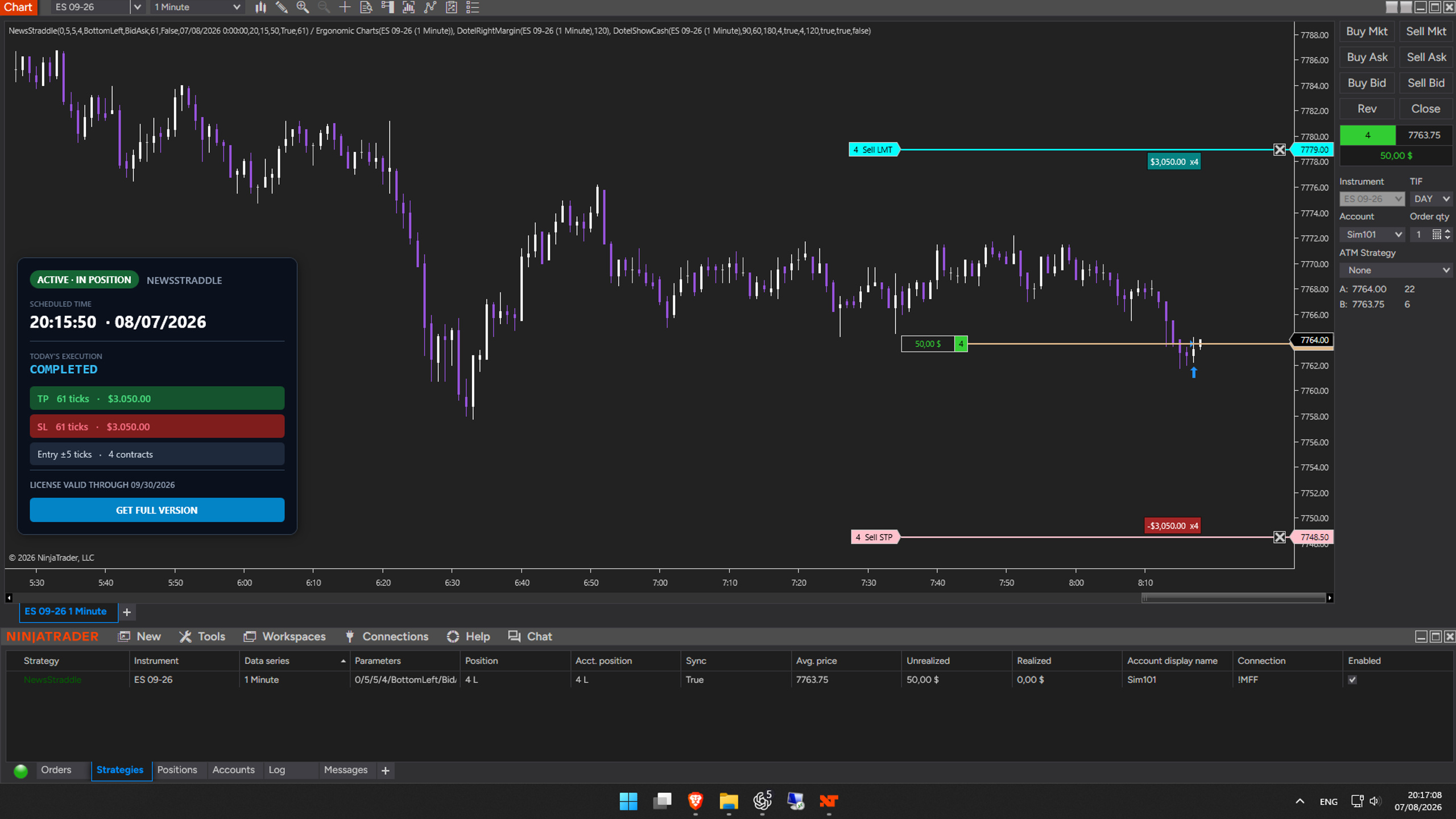Cancel the Sell LMT order with its X
The width and height of the screenshot is (1456, 819).
(x=1279, y=150)
